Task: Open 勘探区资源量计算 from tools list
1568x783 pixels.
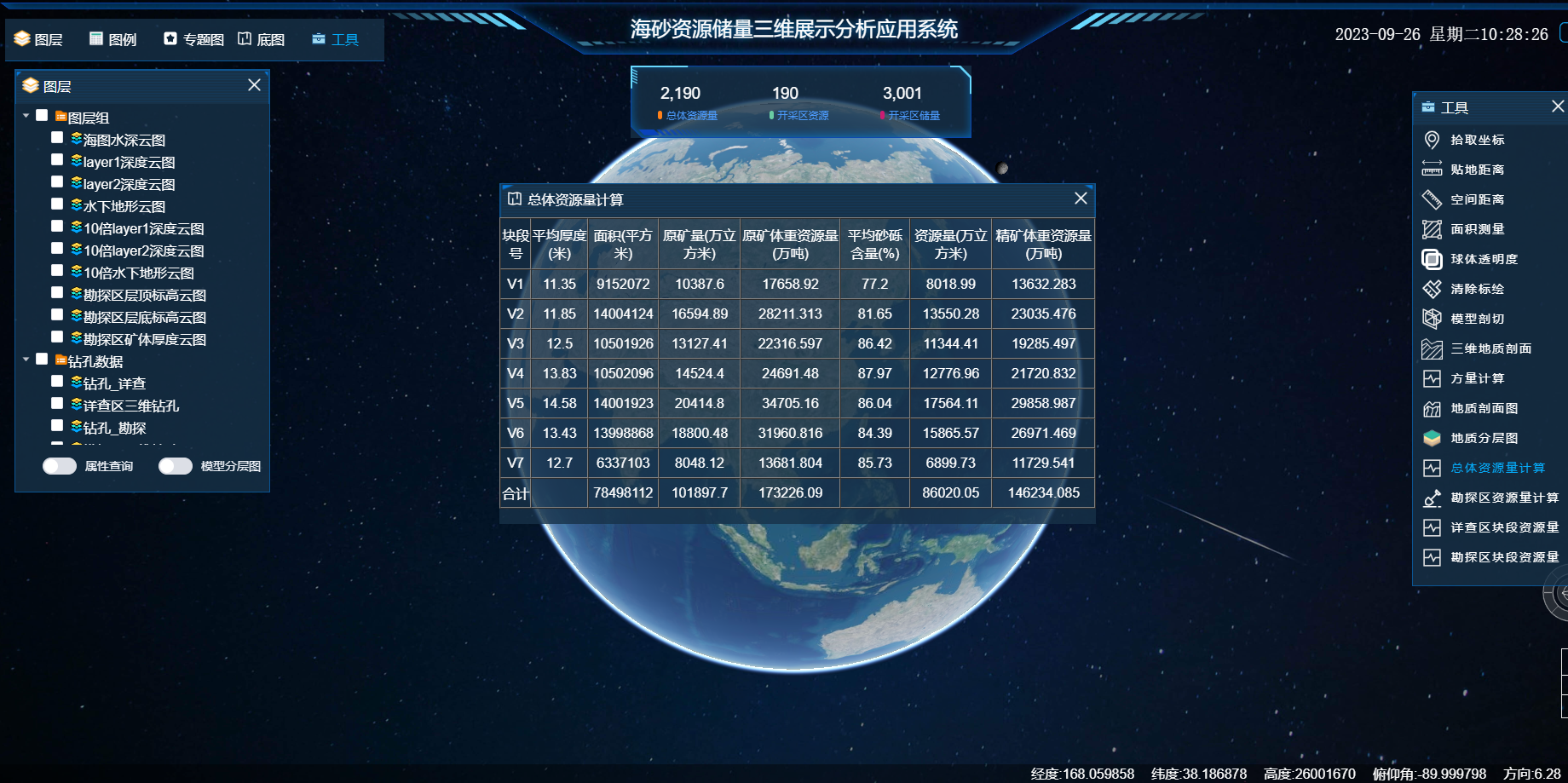Action: [1504, 498]
